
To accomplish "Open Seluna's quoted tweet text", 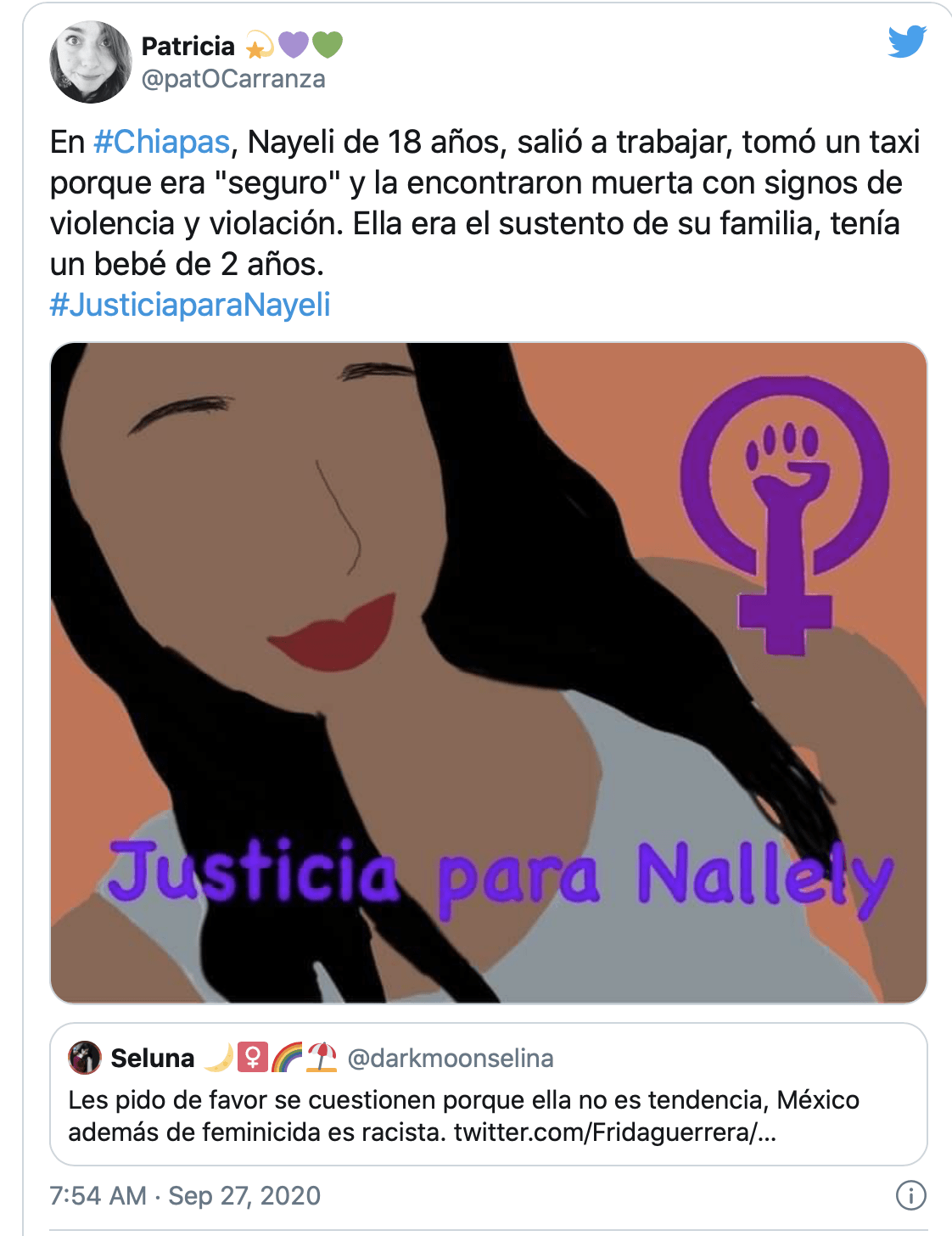I will 463,1116.
